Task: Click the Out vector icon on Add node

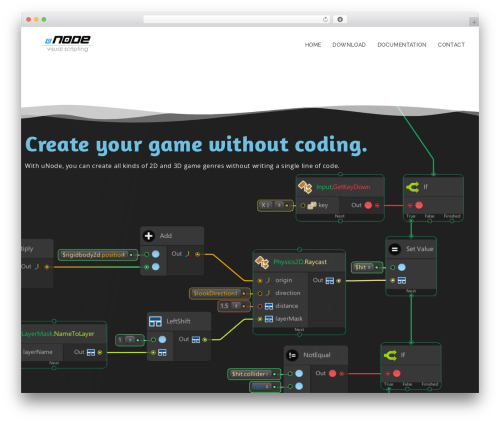Action: click(188, 254)
